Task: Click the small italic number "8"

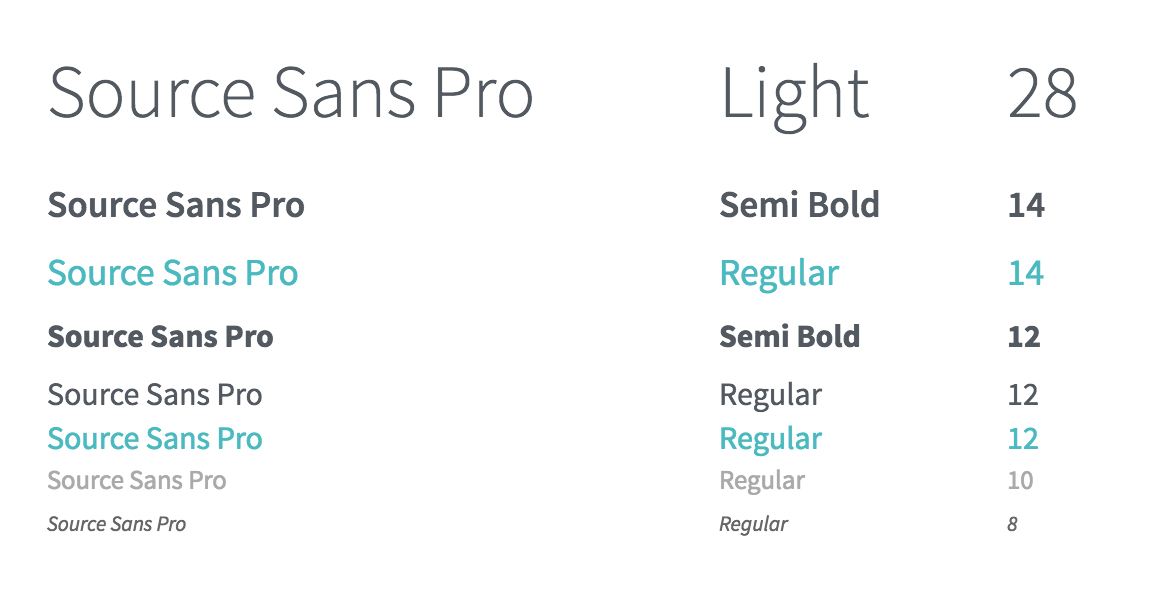Action: tap(1012, 524)
